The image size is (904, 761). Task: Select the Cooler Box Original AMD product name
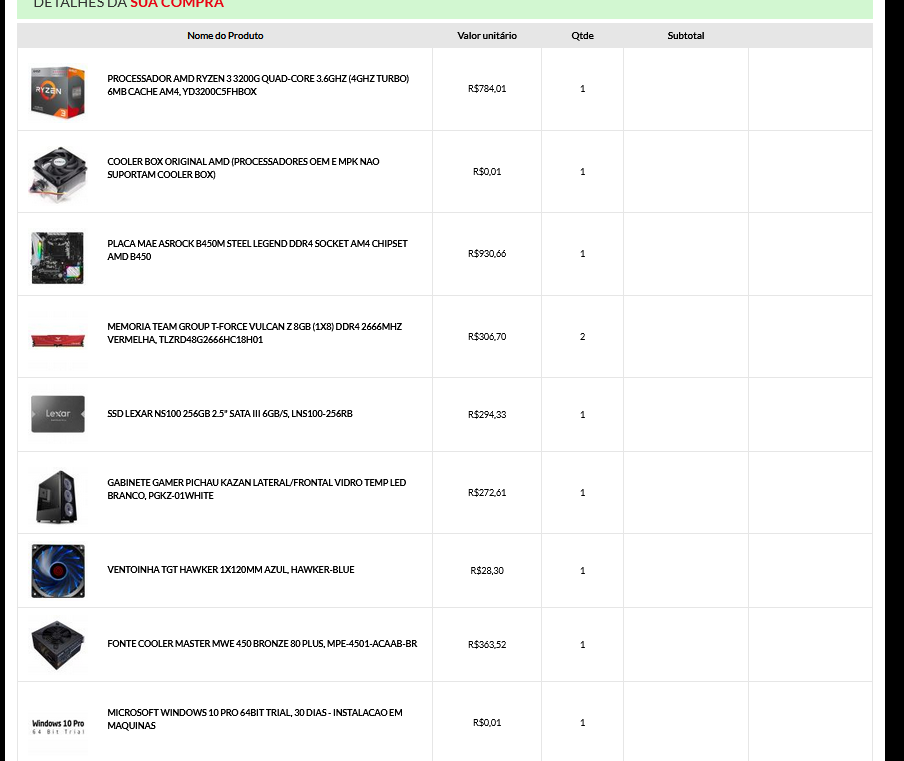243,168
